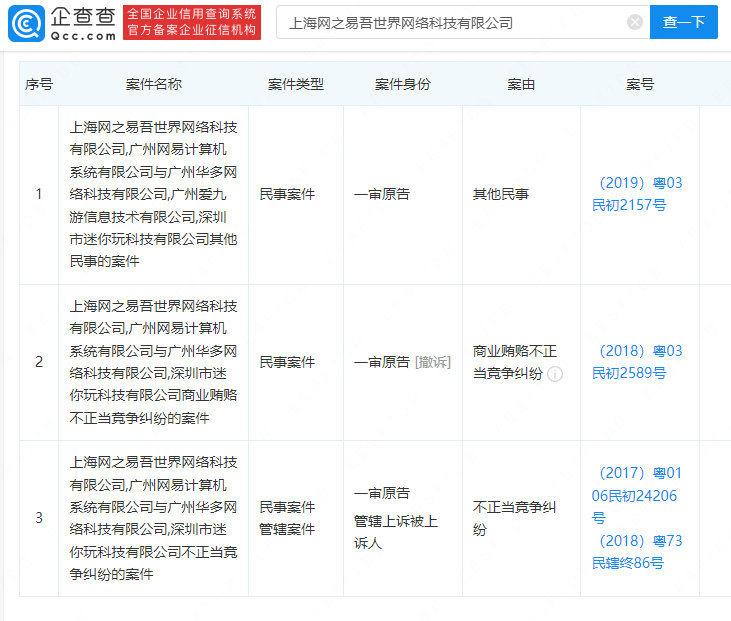This screenshot has height=621, width=731.
Task: Click the red 全国企业信用查询系统 banner
Action: click(x=192, y=22)
